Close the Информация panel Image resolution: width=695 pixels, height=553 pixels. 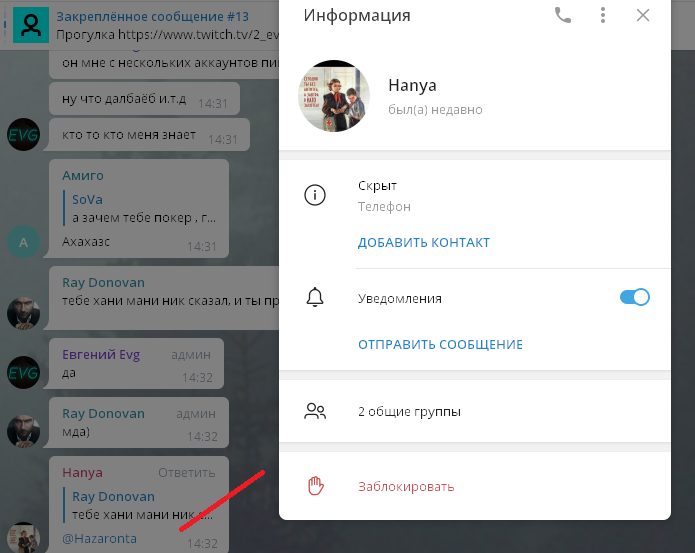pos(643,15)
